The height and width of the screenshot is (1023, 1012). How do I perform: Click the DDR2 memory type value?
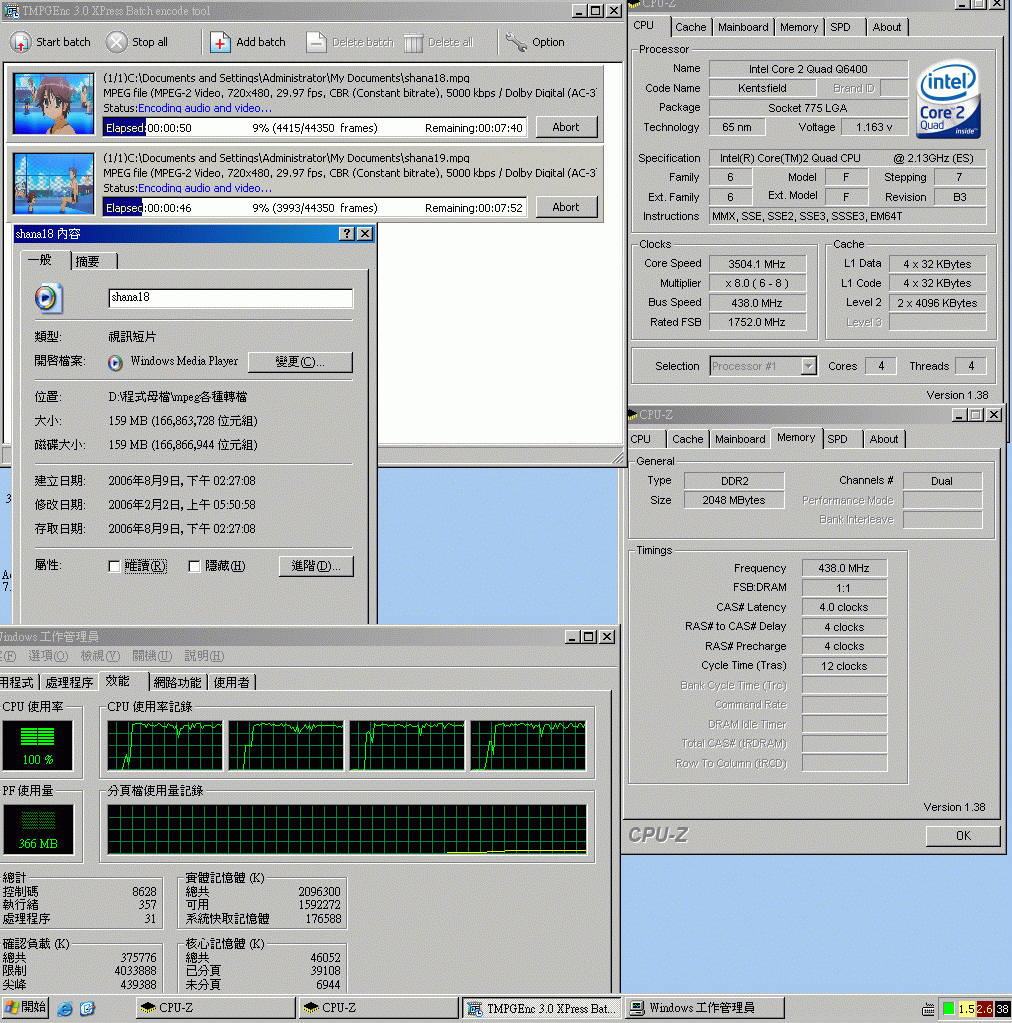(734, 481)
